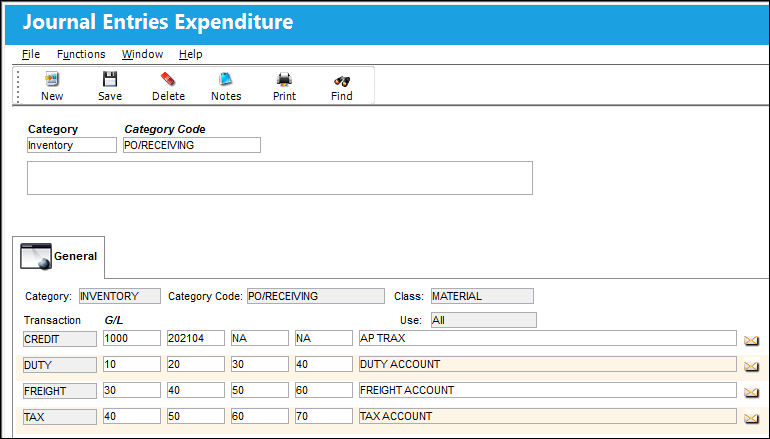Image resolution: width=770 pixels, height=439 pixels.
Task: Click the top Category Code field PO/RECEIVING
Action: [192, 145]
